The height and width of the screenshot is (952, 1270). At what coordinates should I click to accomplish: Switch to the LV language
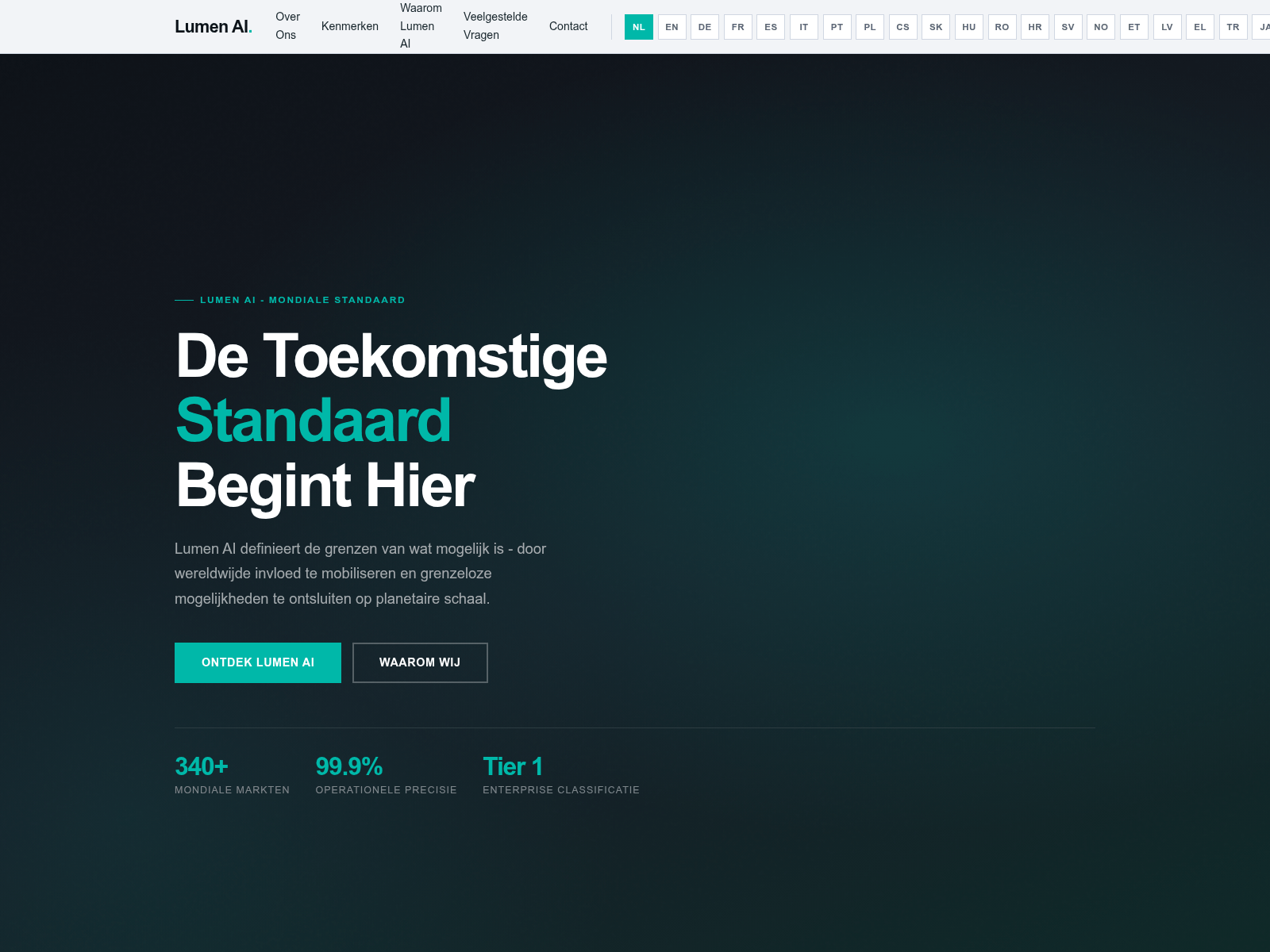(1168, 27)
